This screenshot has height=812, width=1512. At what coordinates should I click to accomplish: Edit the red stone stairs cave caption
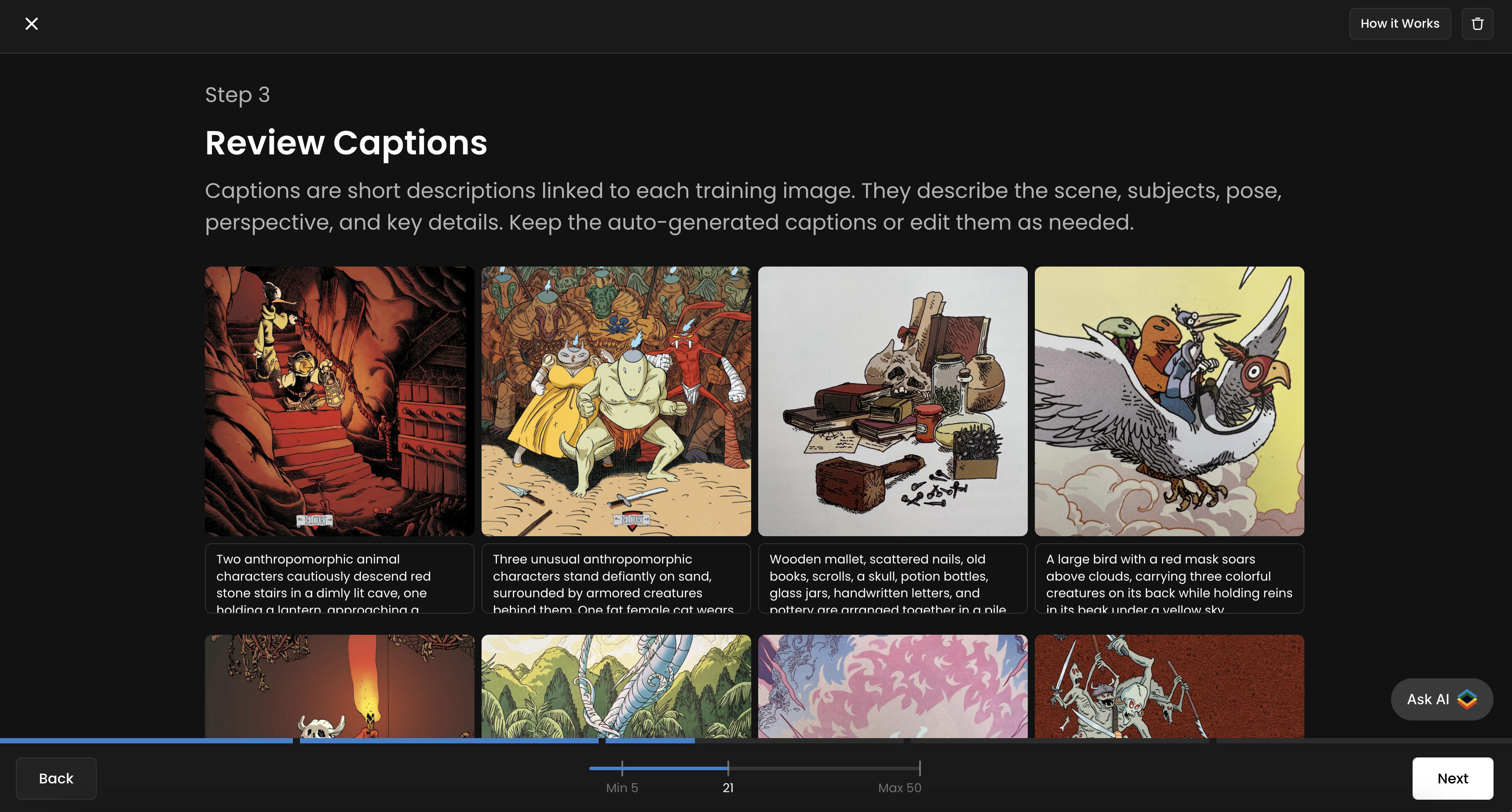coord(339,578)
